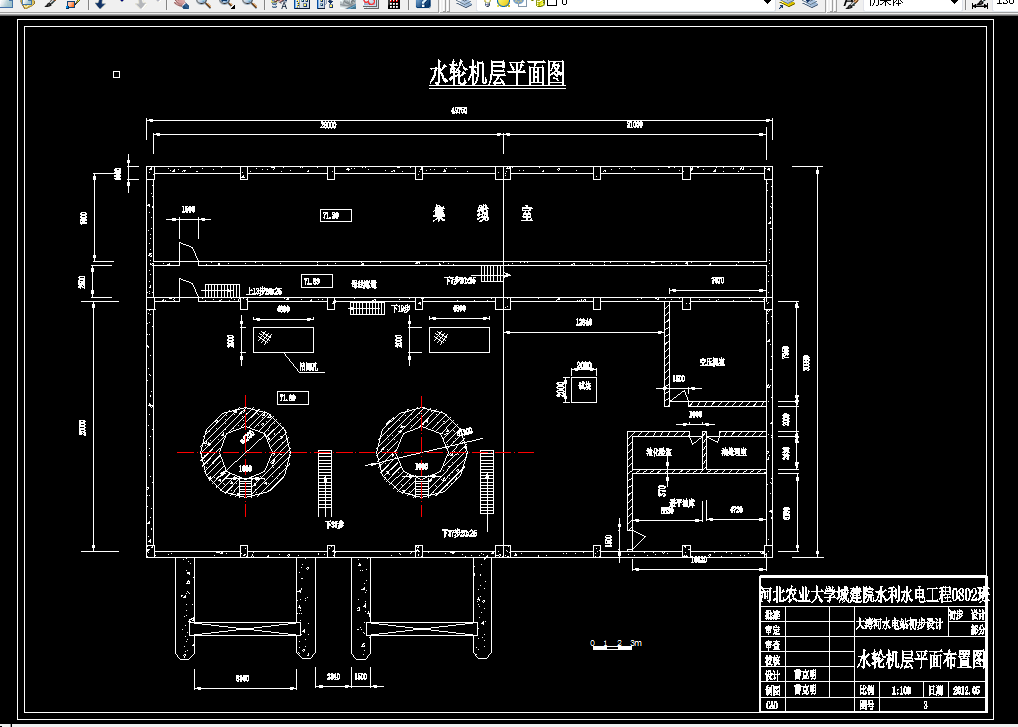Select the drawing title 水轮机层平面图
Screen dimensions: 1018x727
497,73
